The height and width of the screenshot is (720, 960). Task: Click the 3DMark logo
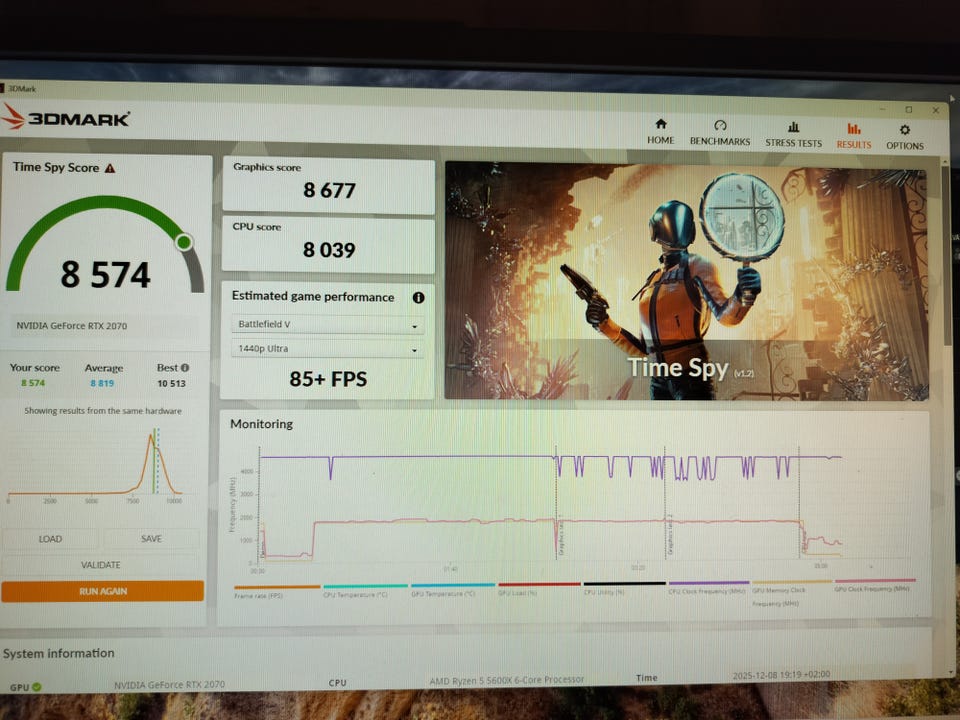point(66,116)
